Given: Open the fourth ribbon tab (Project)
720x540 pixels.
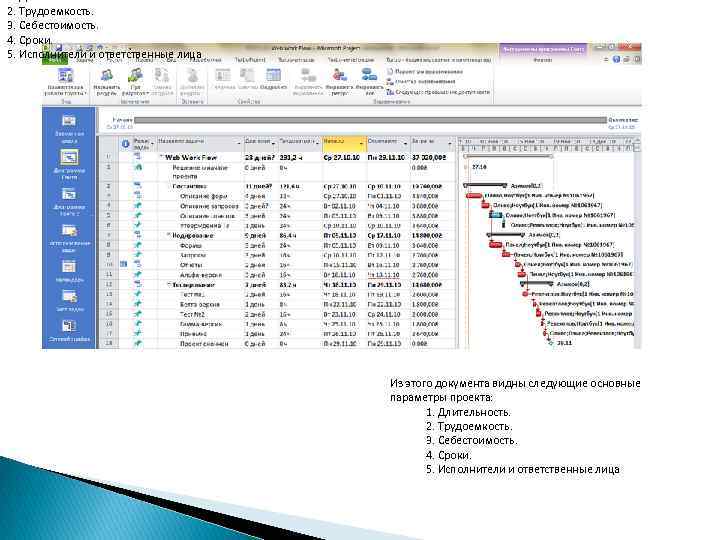Looking at the screenshot, I should pyautogui.click(x=144, y=60).
